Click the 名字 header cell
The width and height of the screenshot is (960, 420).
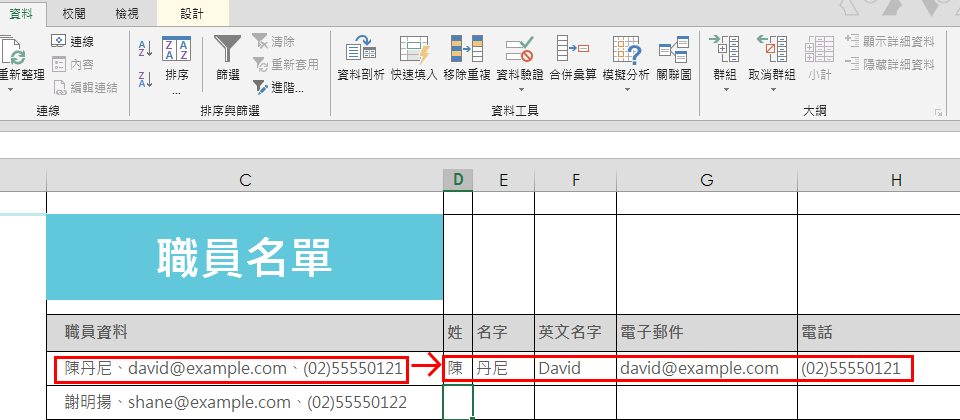click(x=503, y=332)
